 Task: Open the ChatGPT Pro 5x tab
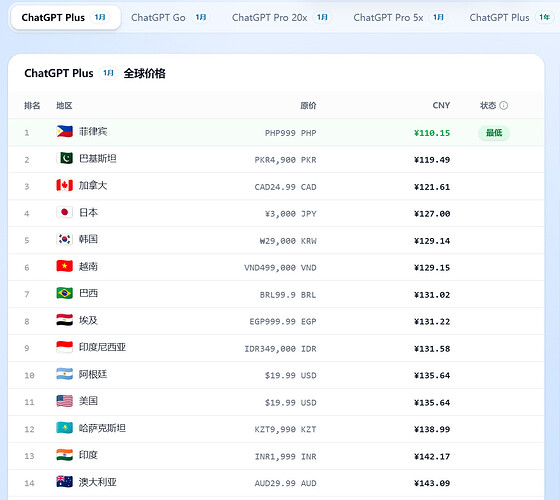[x=399, y=18]
